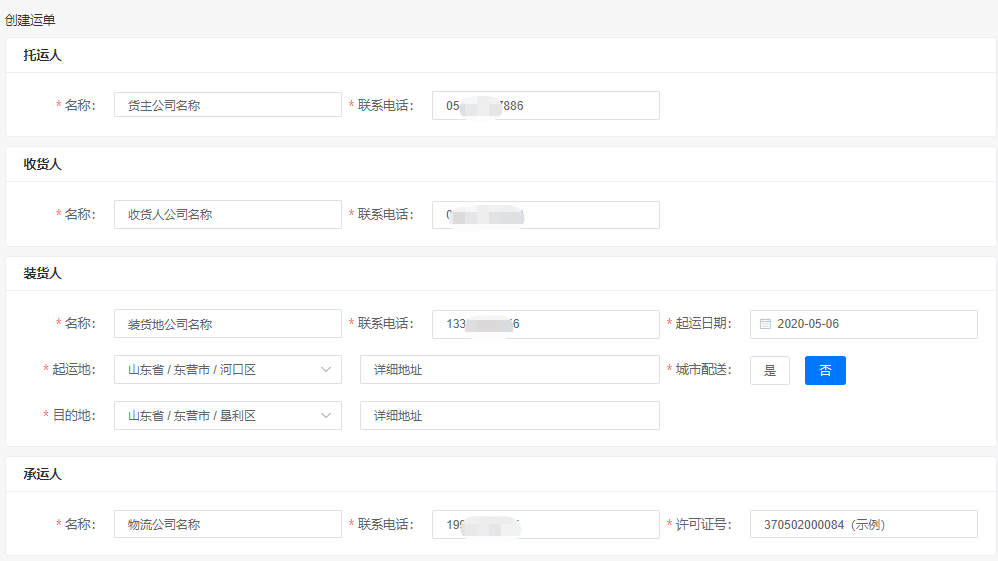This screenshot has width=998, height=561.
Task: Click the 收货人 名称 input field
Action: point(227,215)
